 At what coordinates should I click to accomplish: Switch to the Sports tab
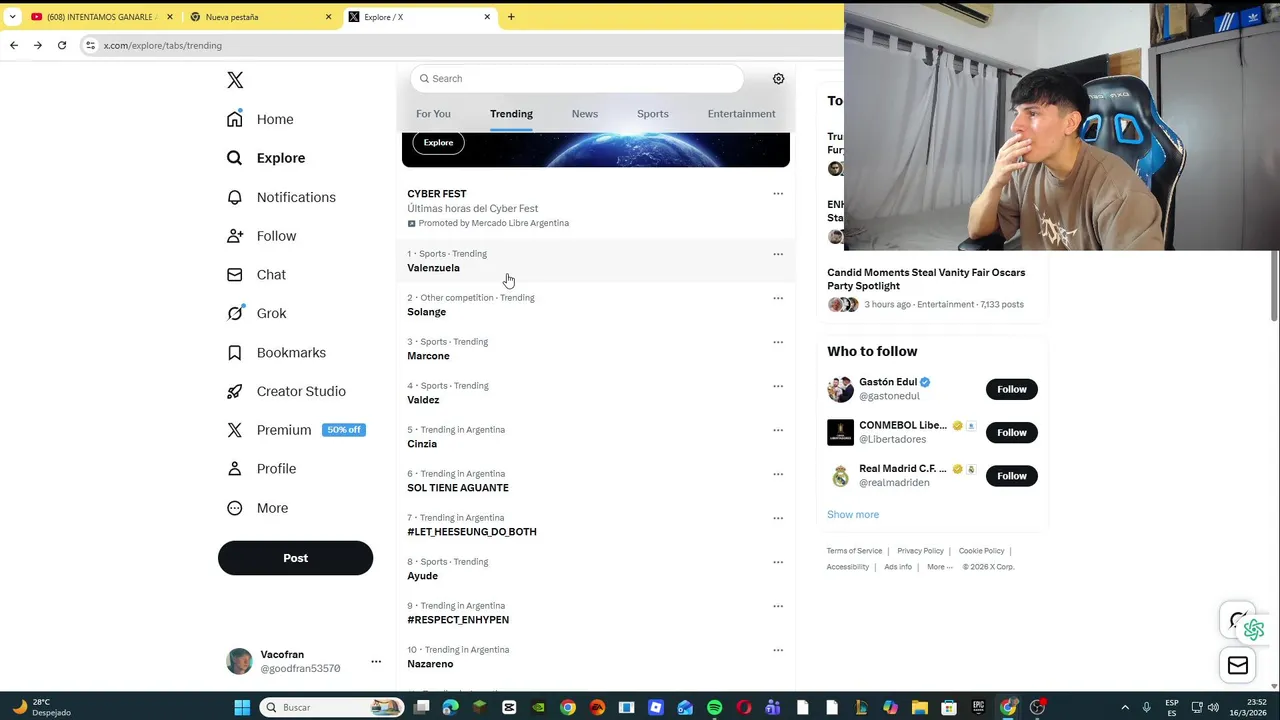[653, 114]
